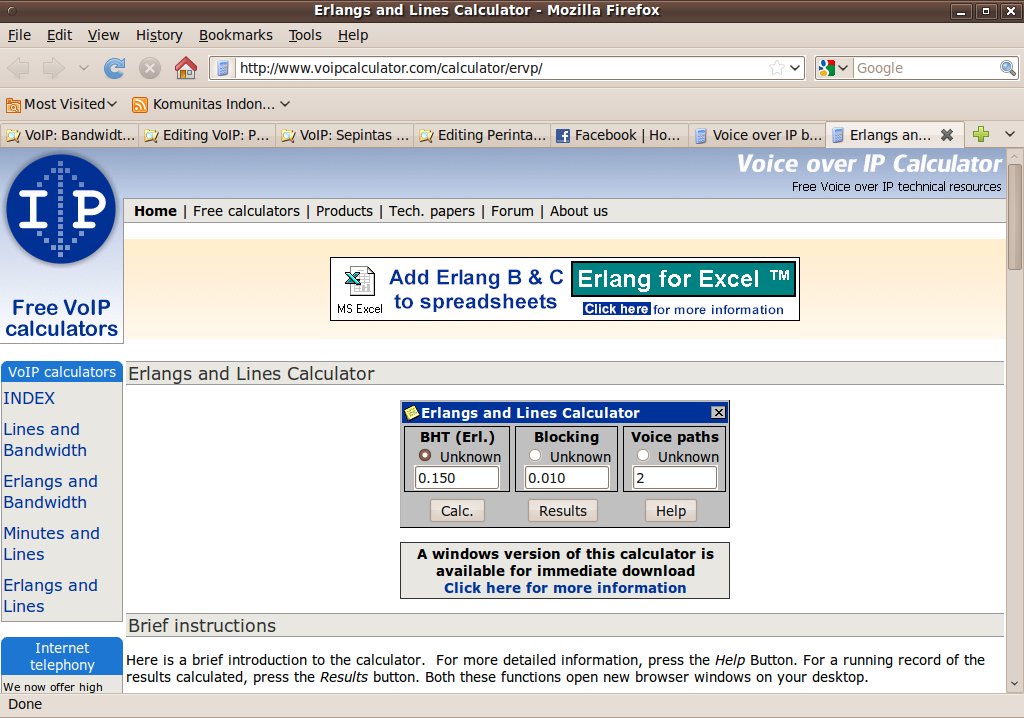Expand the Most Visited bookmarks dropdown
This screenshot has width=1024, height=718.
(x=61, y=104)
